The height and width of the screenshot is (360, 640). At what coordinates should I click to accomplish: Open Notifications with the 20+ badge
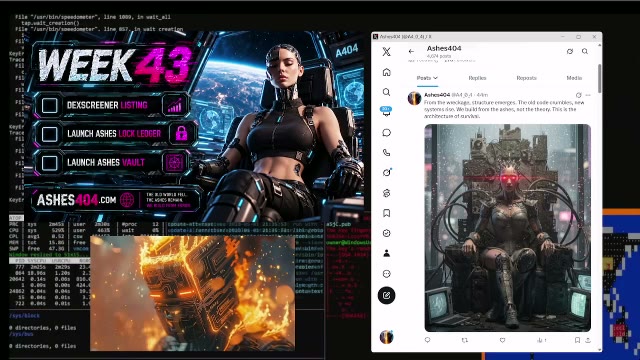tap(386, 111)
